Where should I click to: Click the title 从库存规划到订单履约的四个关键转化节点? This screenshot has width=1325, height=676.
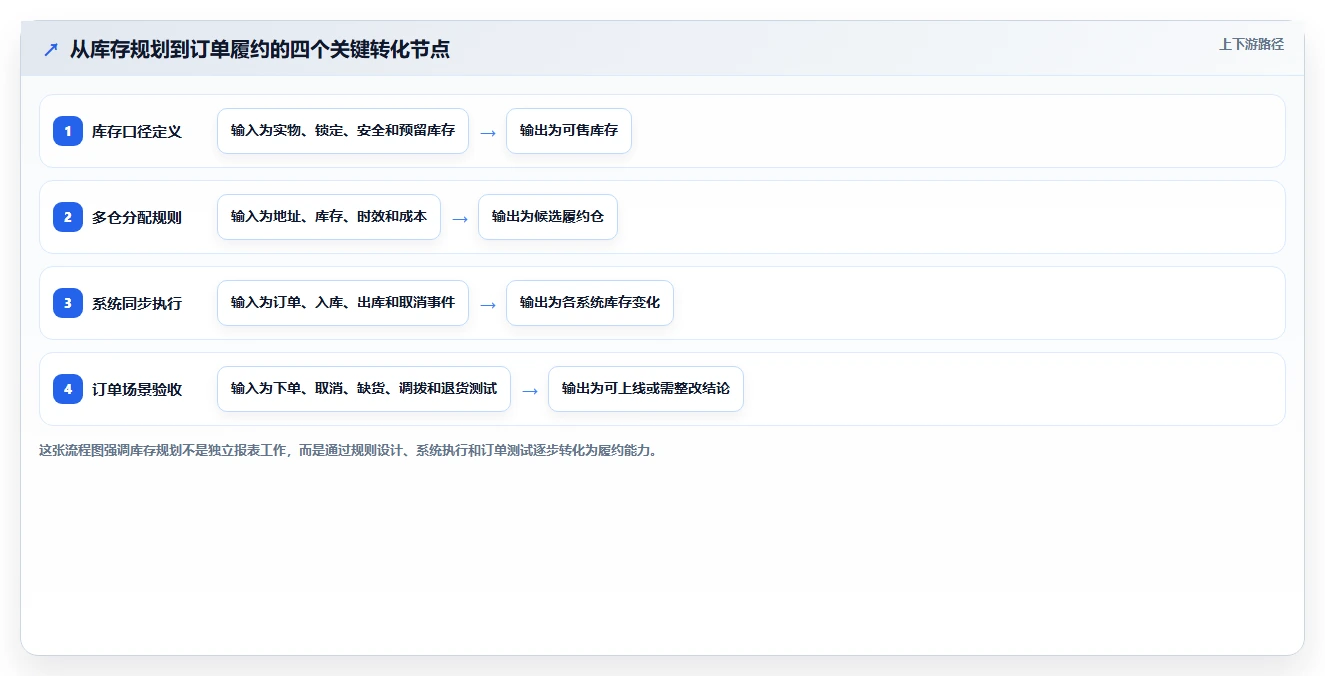260,49
